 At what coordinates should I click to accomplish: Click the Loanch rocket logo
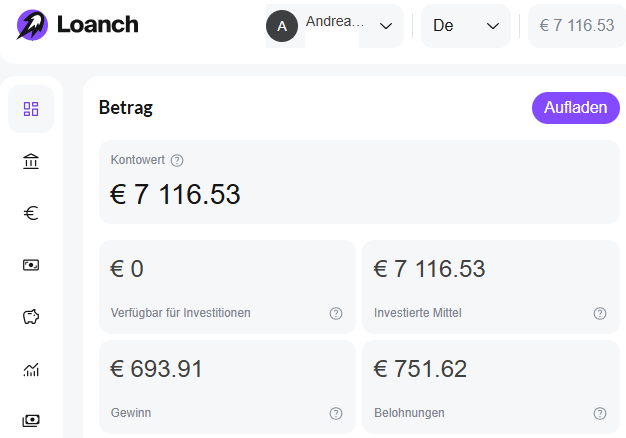point(32,25)
